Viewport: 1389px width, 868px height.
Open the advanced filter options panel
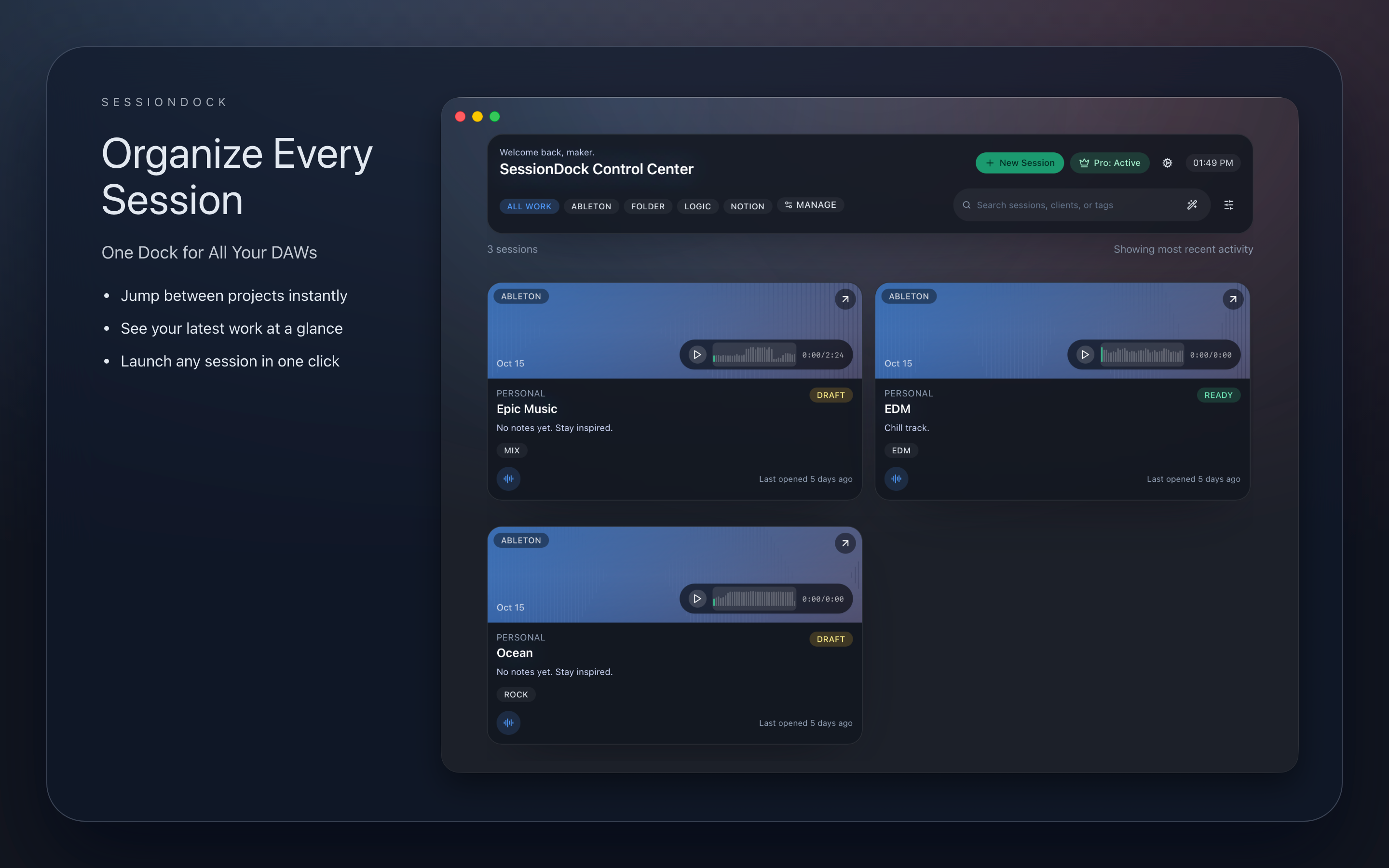pos(1229,204)
